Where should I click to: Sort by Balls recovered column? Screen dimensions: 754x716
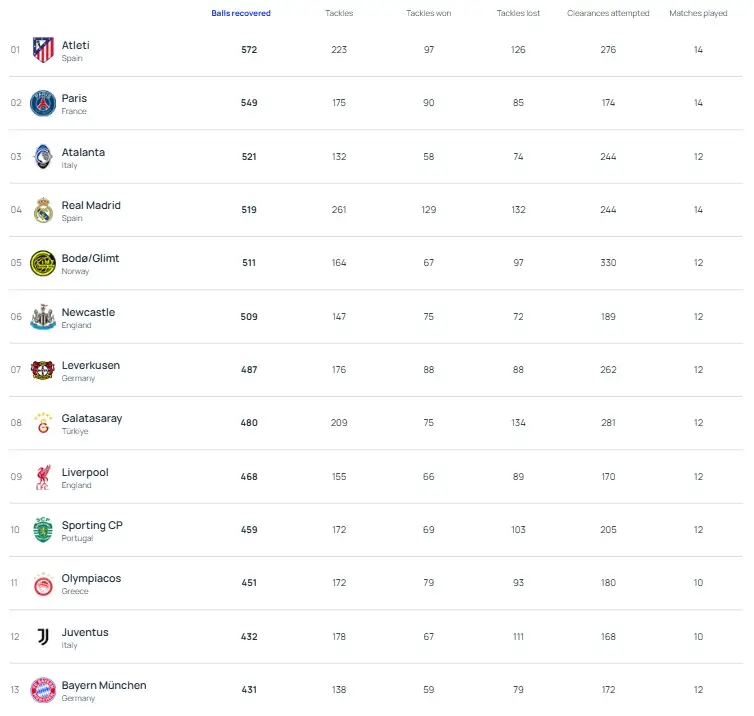point(241,13)
